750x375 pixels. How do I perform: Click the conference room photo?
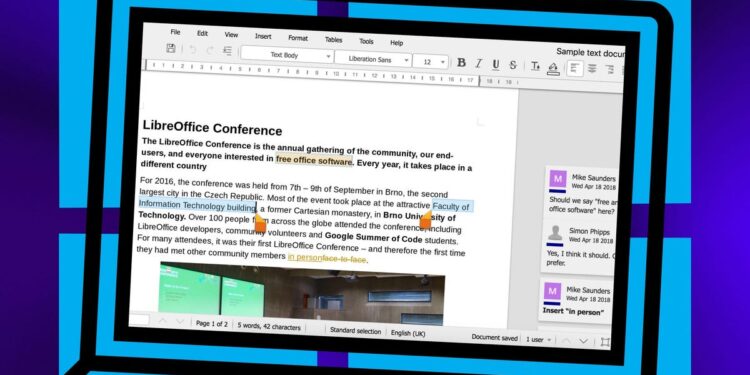click(x=302, y=294)
